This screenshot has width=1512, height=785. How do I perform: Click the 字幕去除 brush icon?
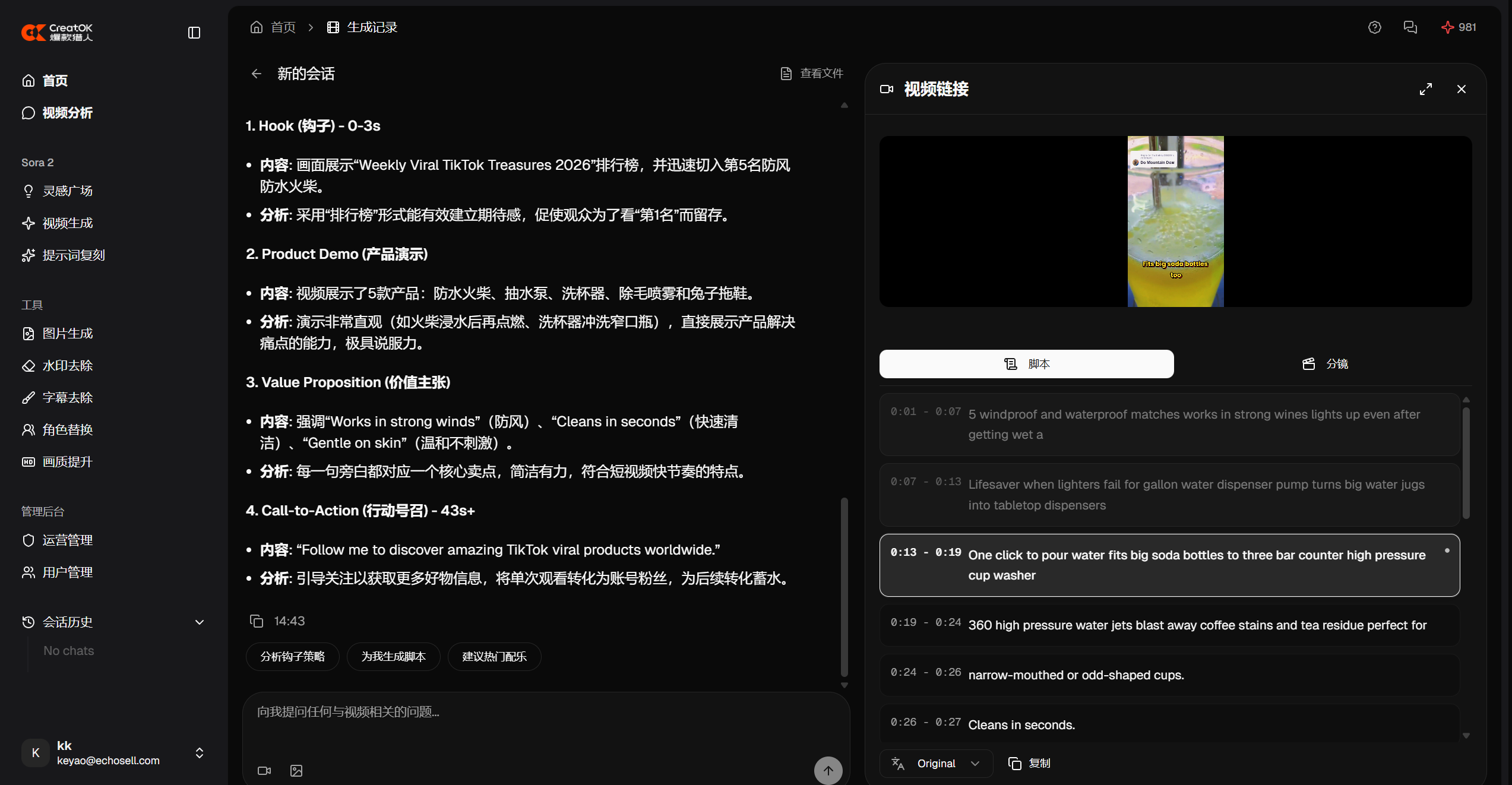tap(29, 398)
